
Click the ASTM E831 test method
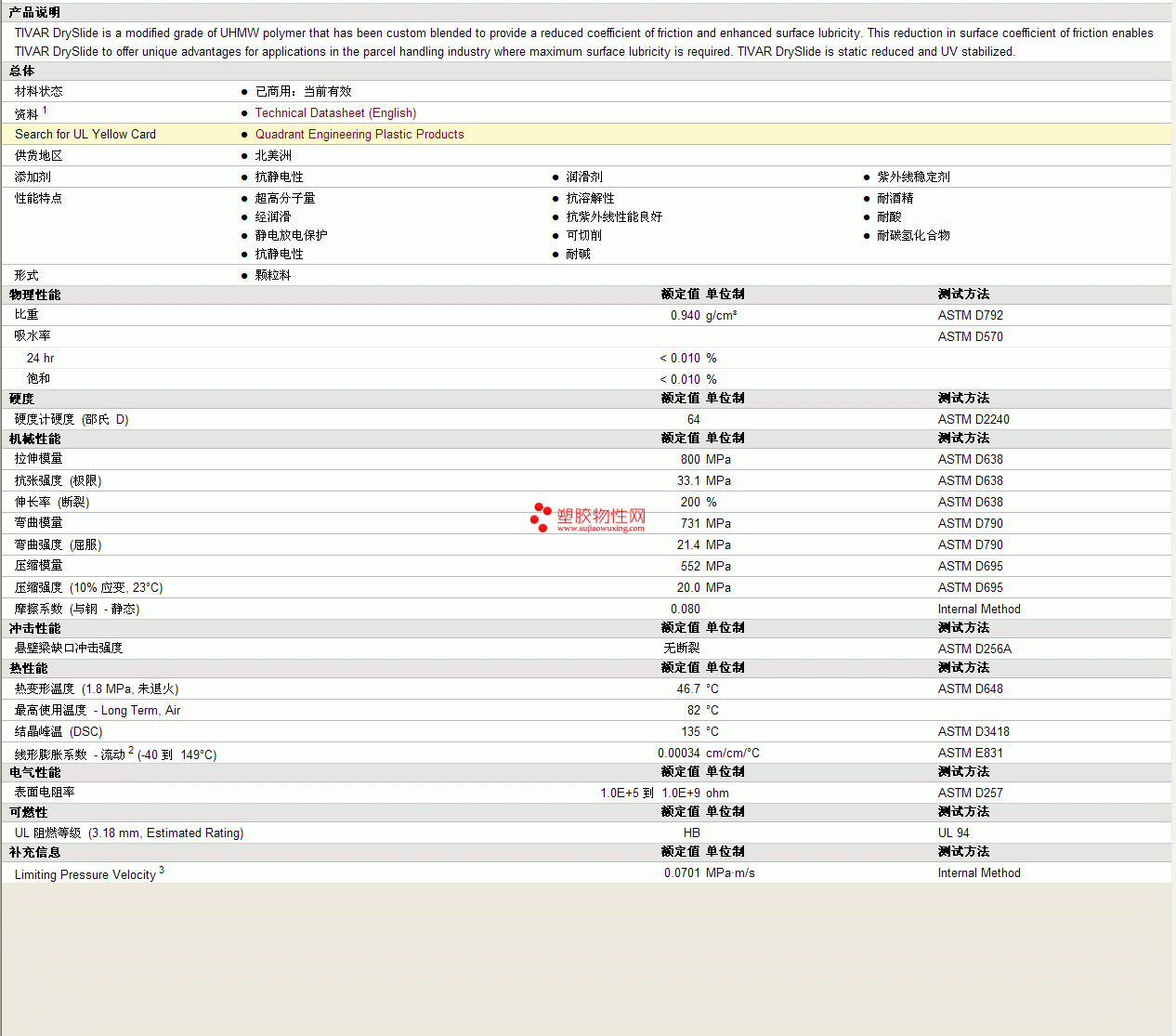[971, 753]
